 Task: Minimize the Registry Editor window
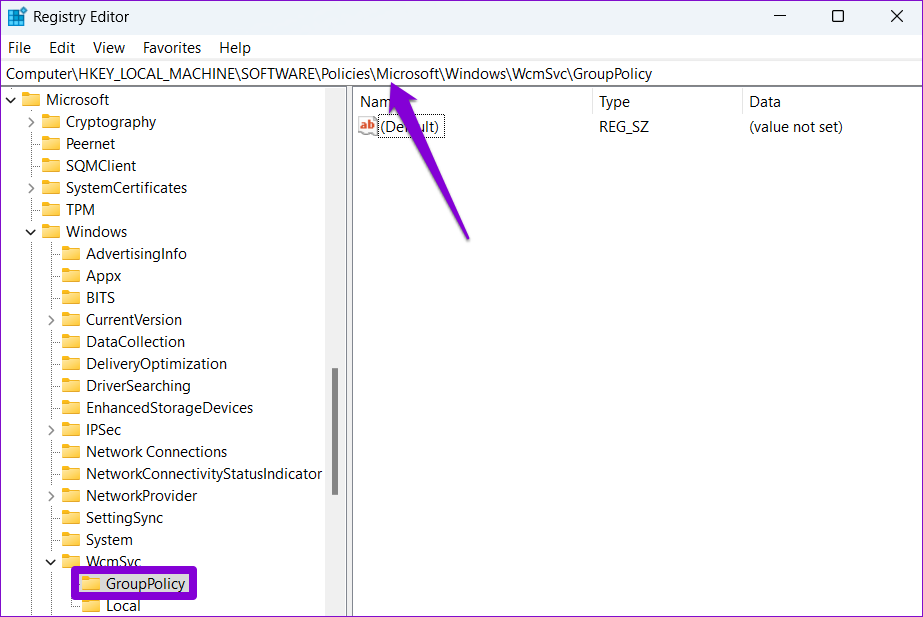click(780, 16)
